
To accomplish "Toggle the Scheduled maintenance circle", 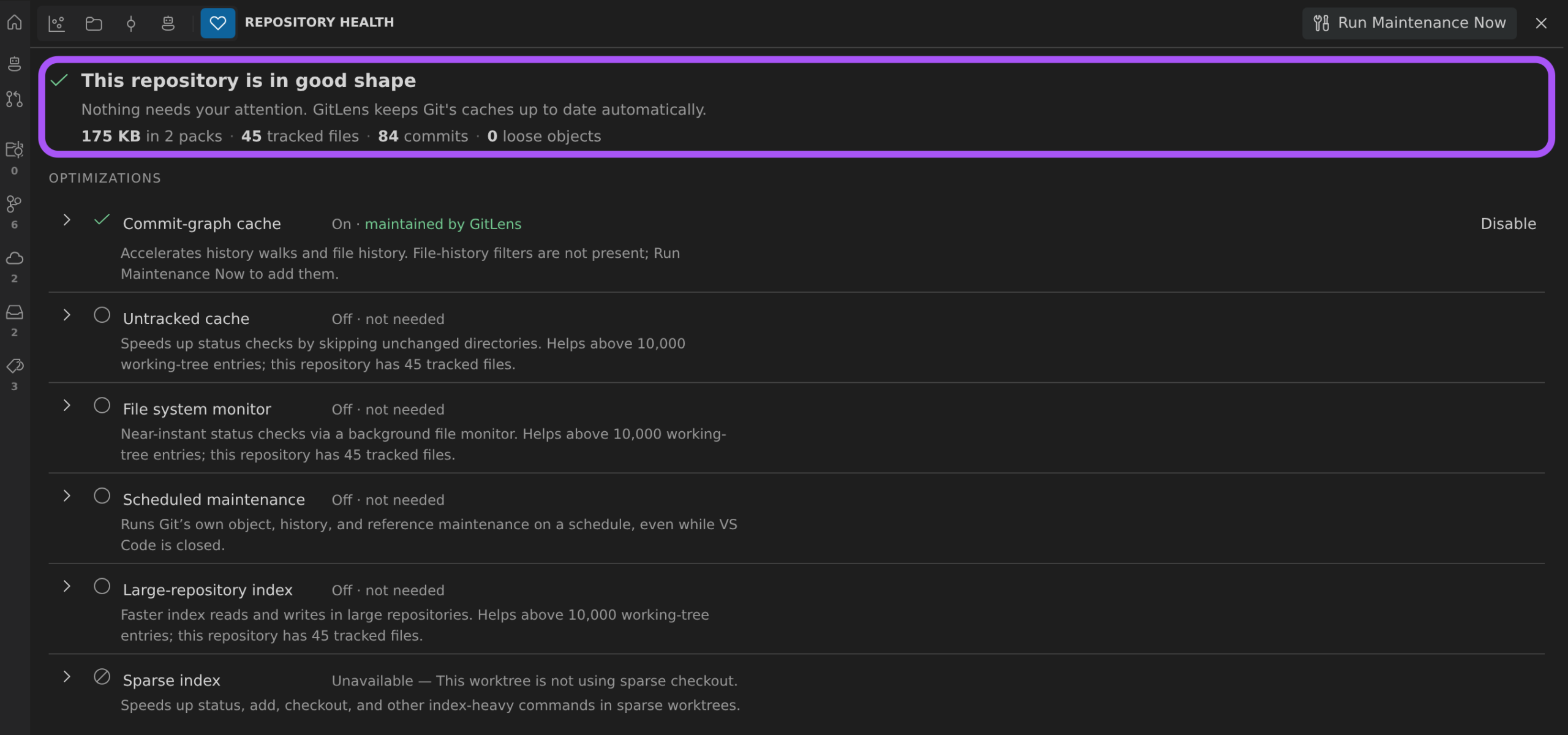I will pos(102,496).
